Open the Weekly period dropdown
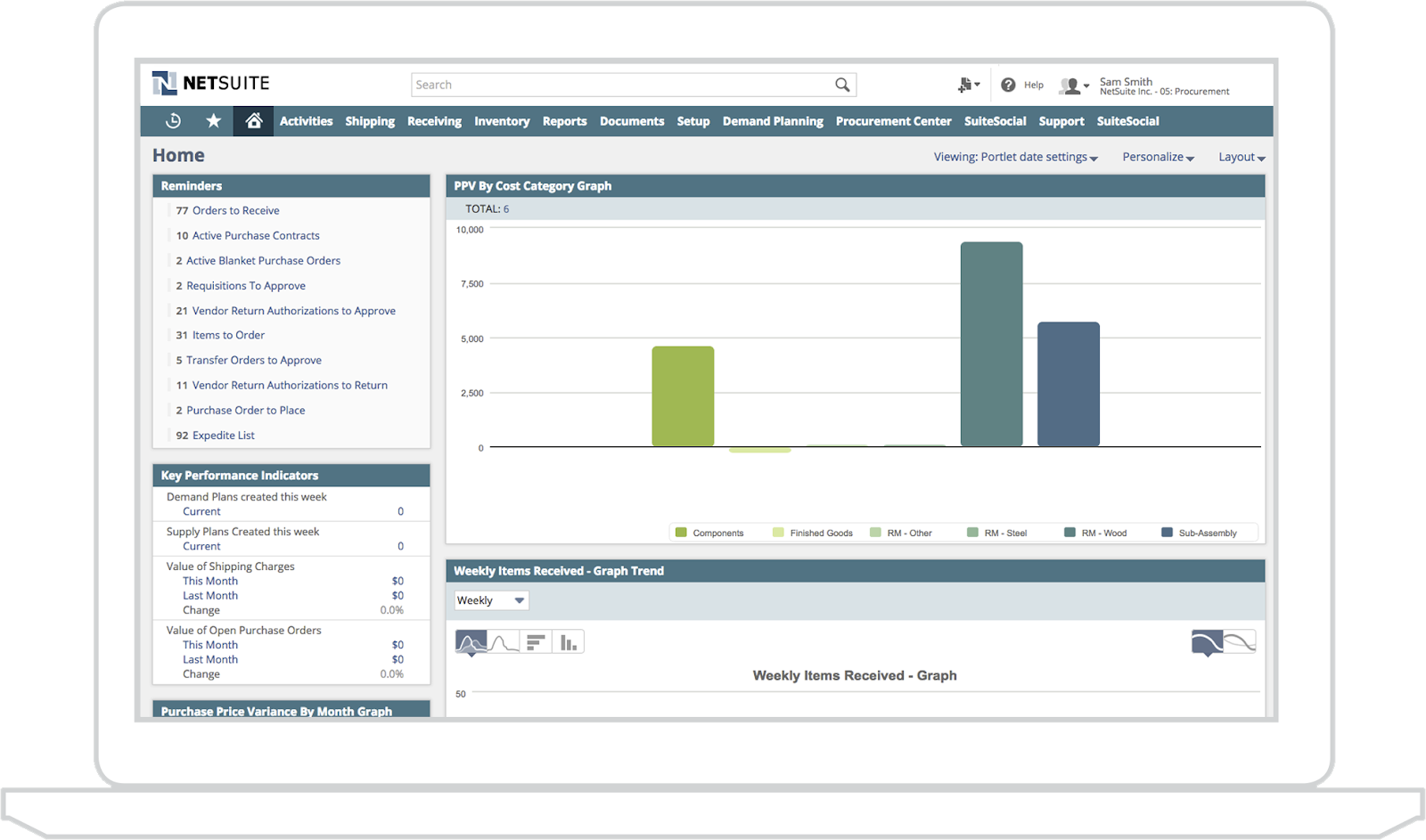The image size is (1426, 840). pyautogui.click(x=491, y=600)
